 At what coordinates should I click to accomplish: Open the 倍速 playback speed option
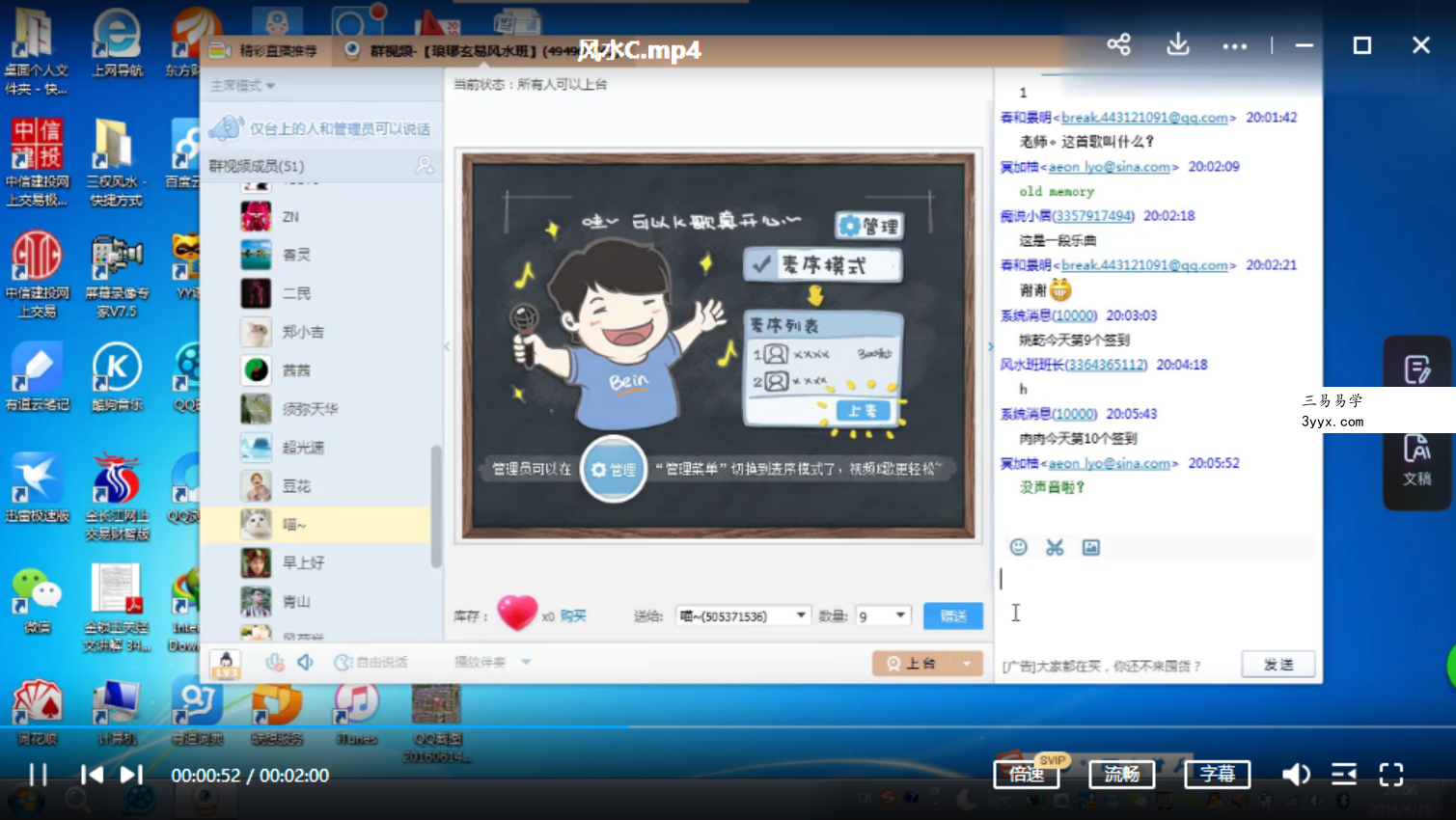click(x=1026, y=774)
